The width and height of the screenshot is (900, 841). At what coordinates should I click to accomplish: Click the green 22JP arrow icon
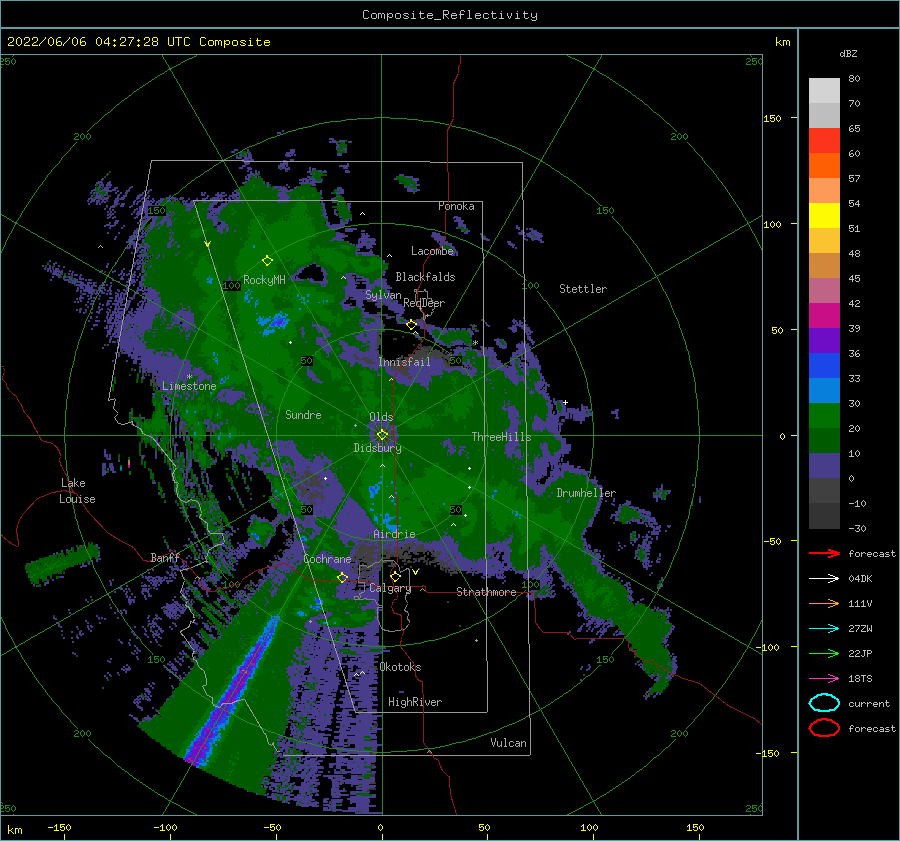coord(824,653)
